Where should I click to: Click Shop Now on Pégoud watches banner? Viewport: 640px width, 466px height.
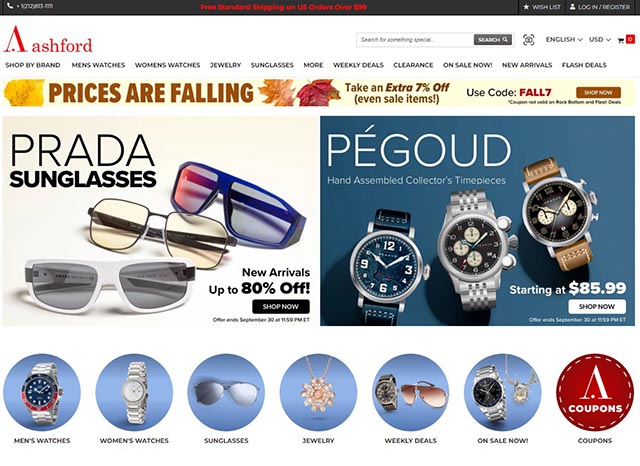coord(597,306)
